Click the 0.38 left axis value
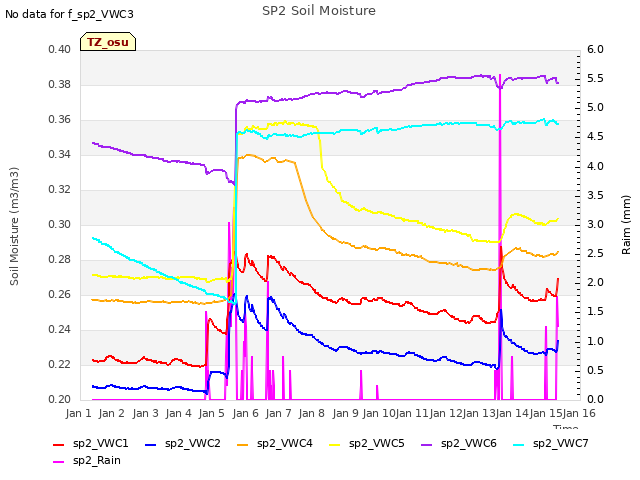 [59, 84]
